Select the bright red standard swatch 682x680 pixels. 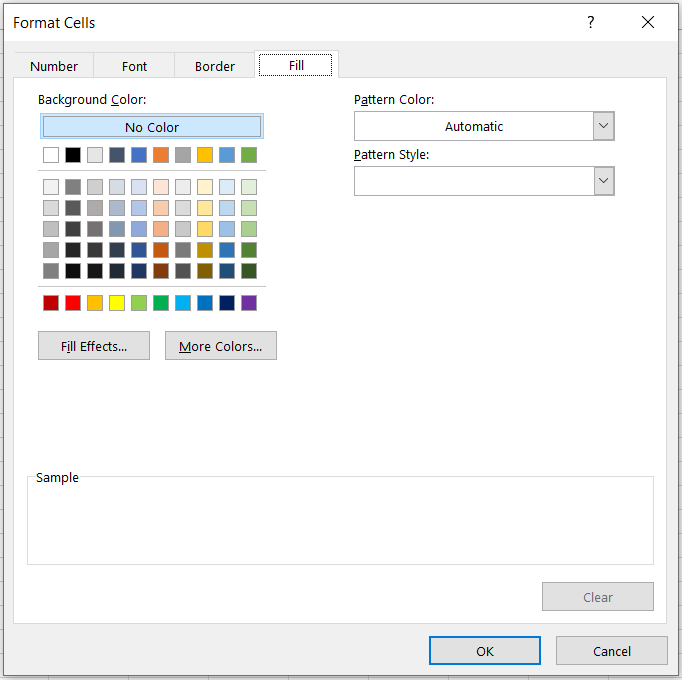(x=73, y=303)
